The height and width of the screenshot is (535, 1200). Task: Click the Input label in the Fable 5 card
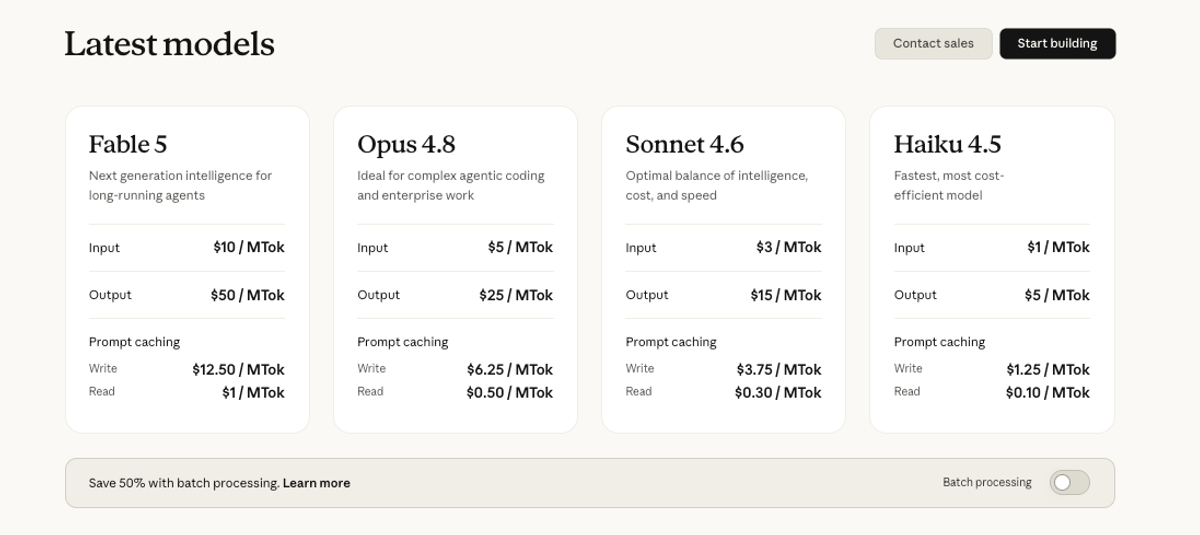pyautogui.click(x=104, y=248)
